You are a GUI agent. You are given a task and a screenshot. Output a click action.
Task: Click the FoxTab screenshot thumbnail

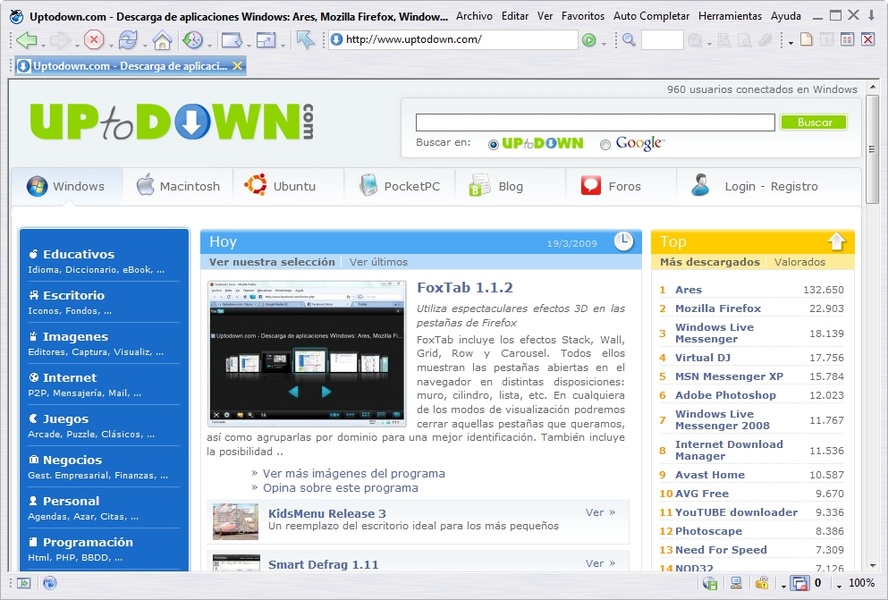point(307,353)
